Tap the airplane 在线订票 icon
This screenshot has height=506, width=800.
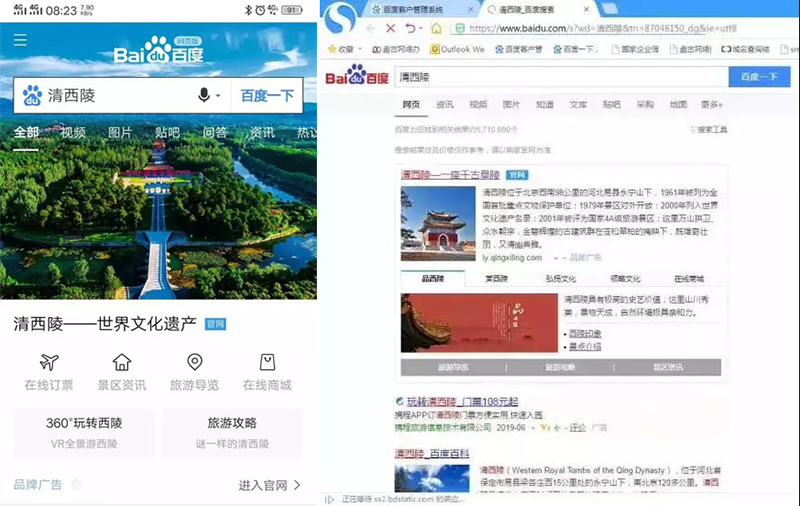pos(49,362)
